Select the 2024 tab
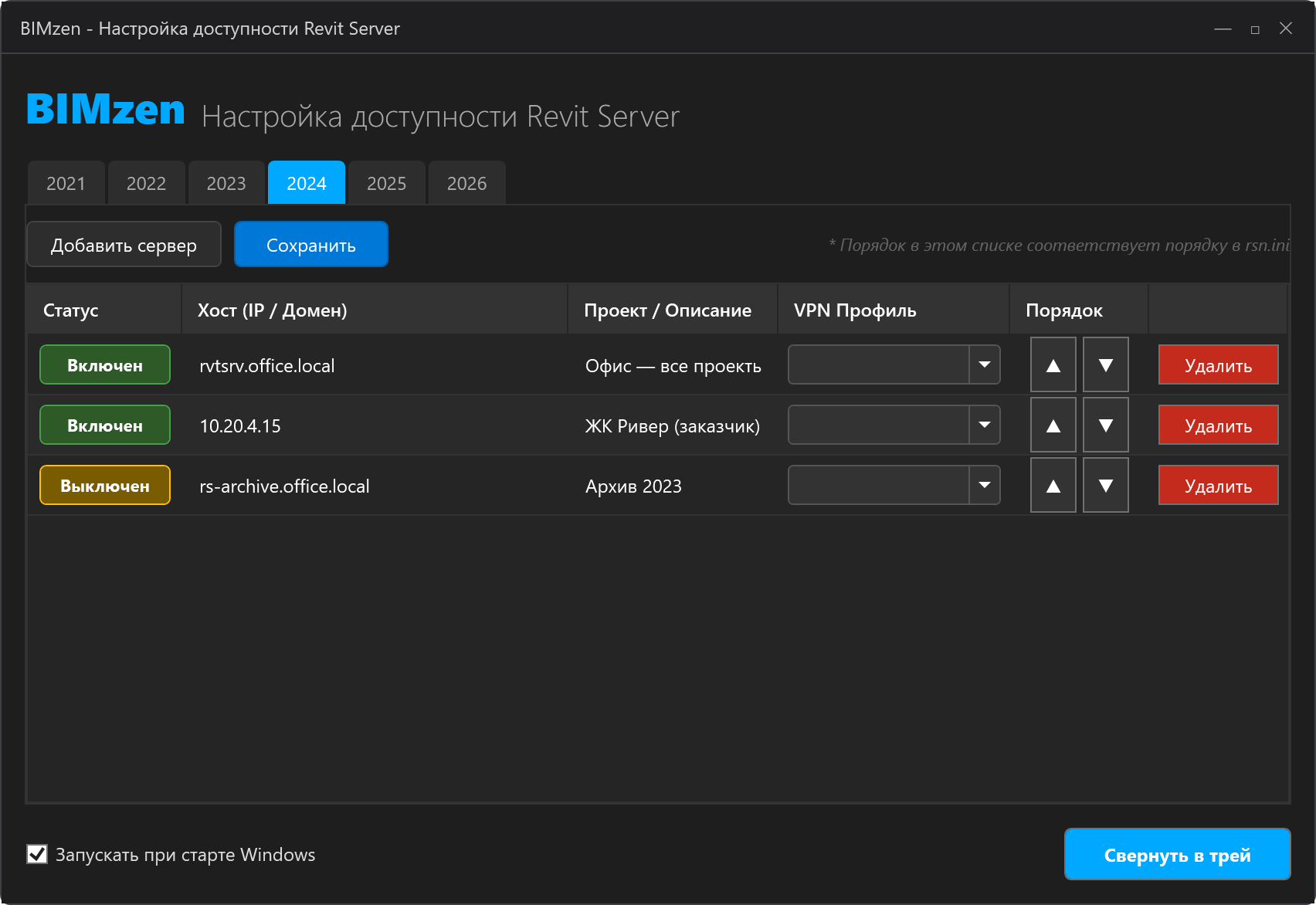The image size is (1316, 905). [x=307, y=183]
